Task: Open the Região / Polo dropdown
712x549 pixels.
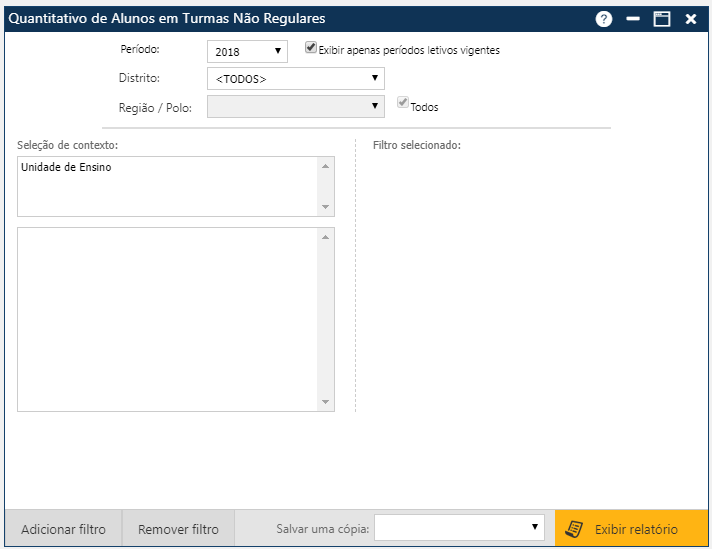Action: coord(295,106)
